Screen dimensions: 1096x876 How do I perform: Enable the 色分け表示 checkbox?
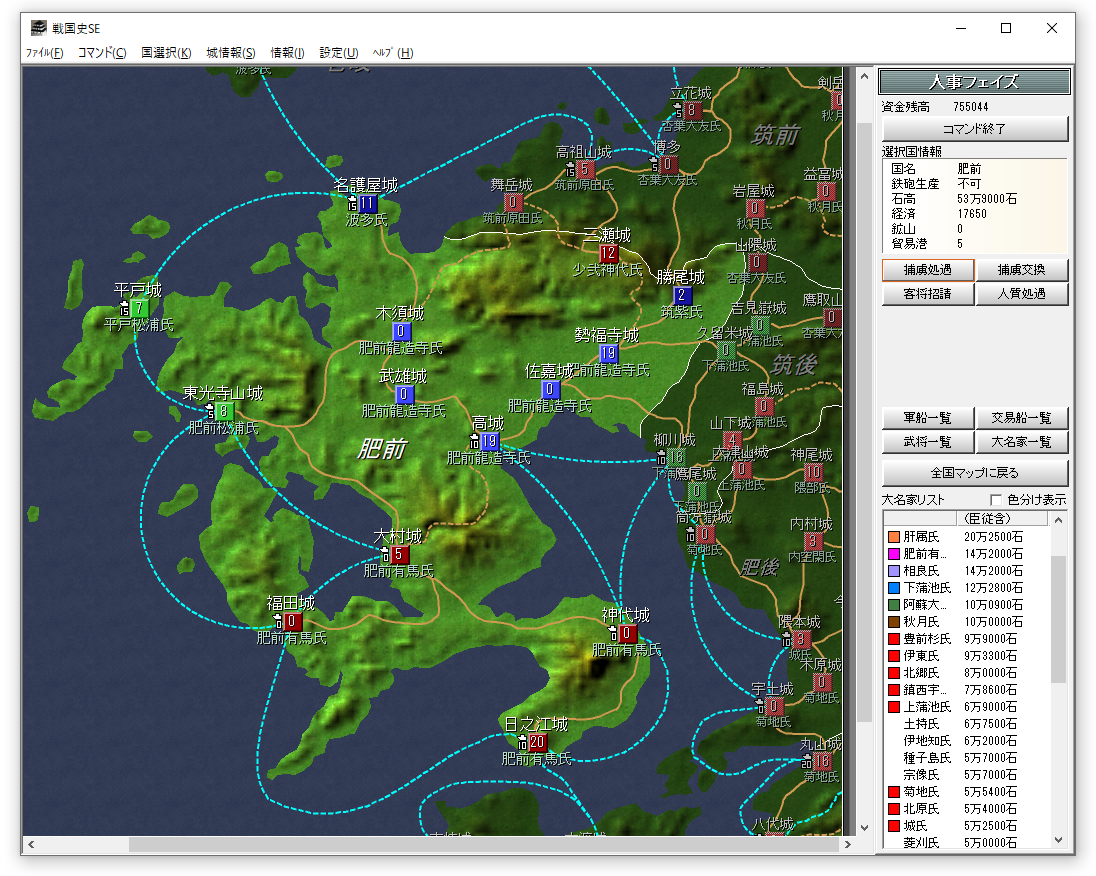(995, 500)
